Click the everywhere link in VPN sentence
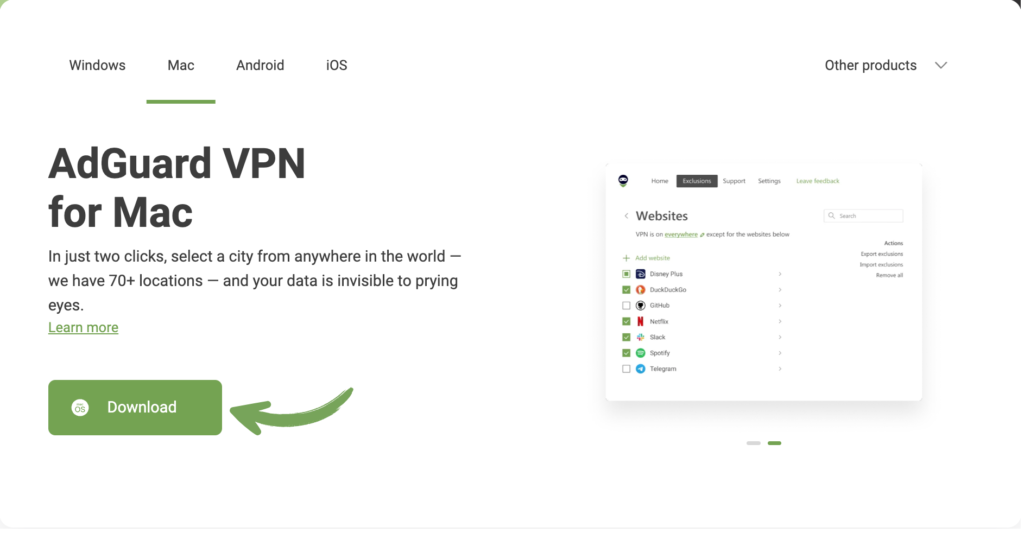Image resolution: width=1024 pixels, height=533 pixels. tap(681, 234)
